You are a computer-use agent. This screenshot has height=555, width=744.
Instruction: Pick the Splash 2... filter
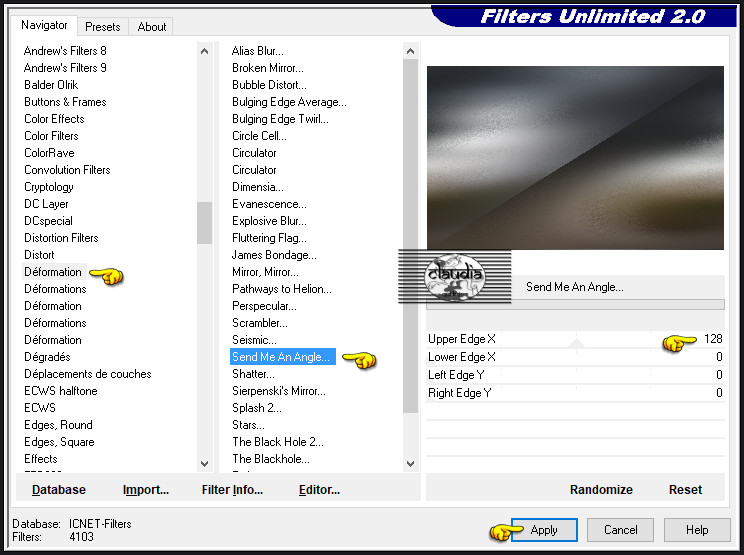257,408
